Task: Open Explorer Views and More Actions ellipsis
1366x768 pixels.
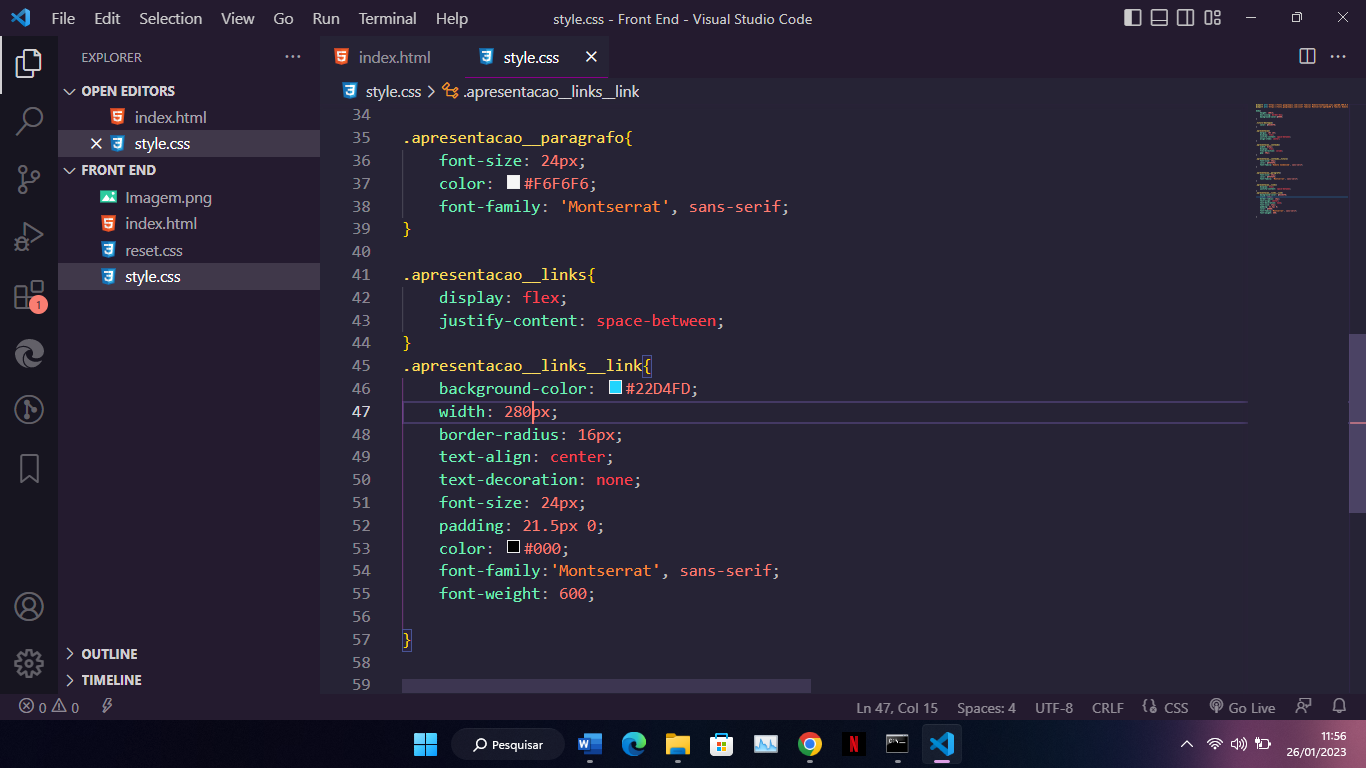Action: coord(293,57)
